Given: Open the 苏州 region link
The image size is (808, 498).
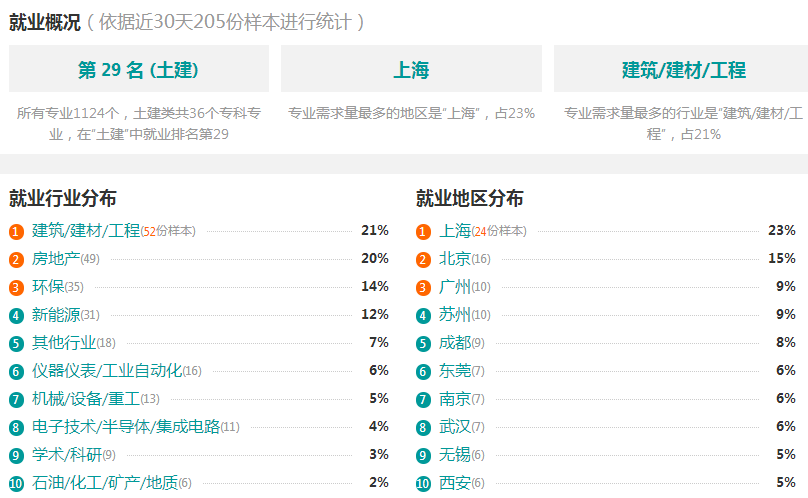Looking at the screenshot, I should tap(455, 314).
